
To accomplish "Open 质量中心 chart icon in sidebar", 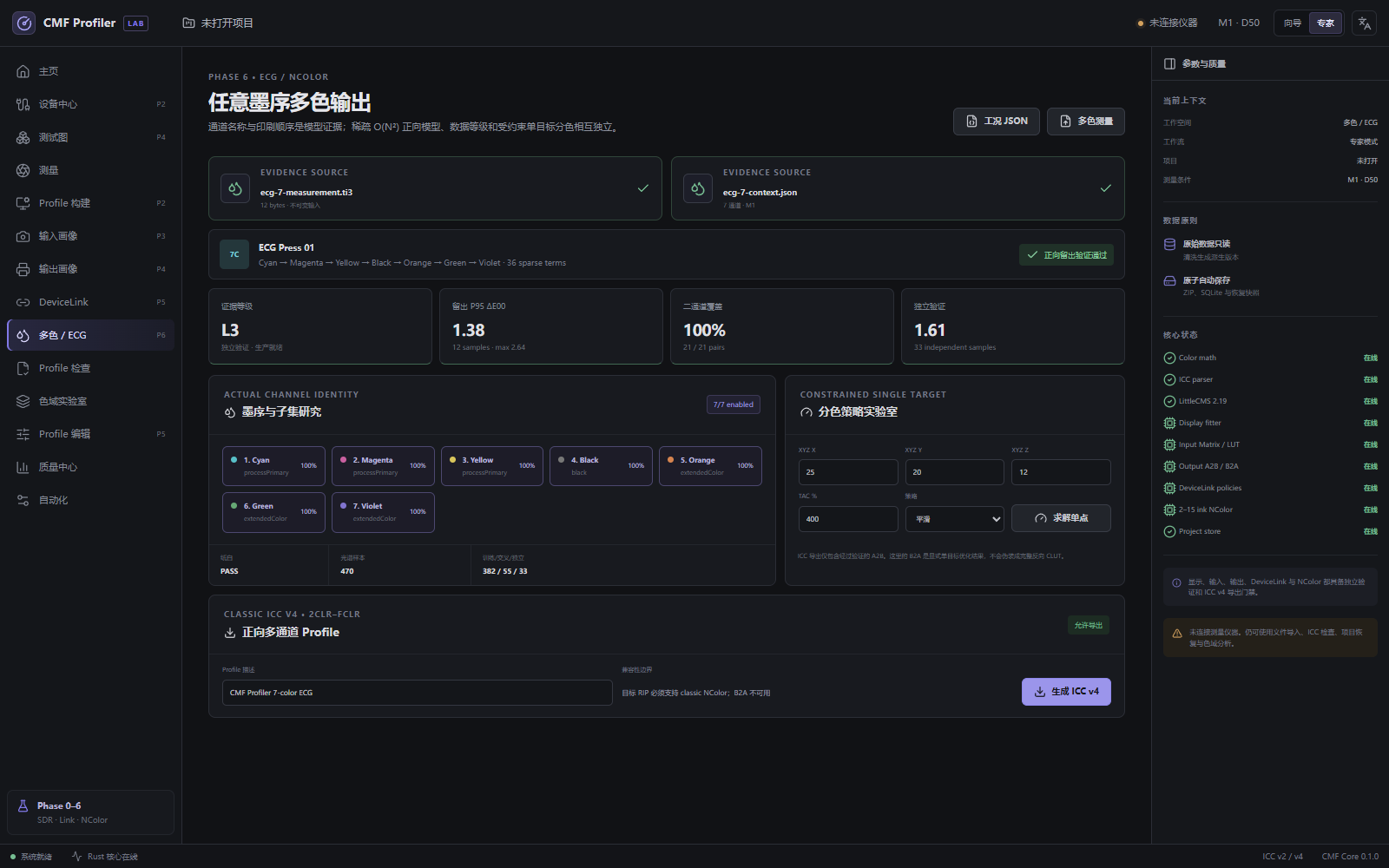I will click(x=23, y=467).
